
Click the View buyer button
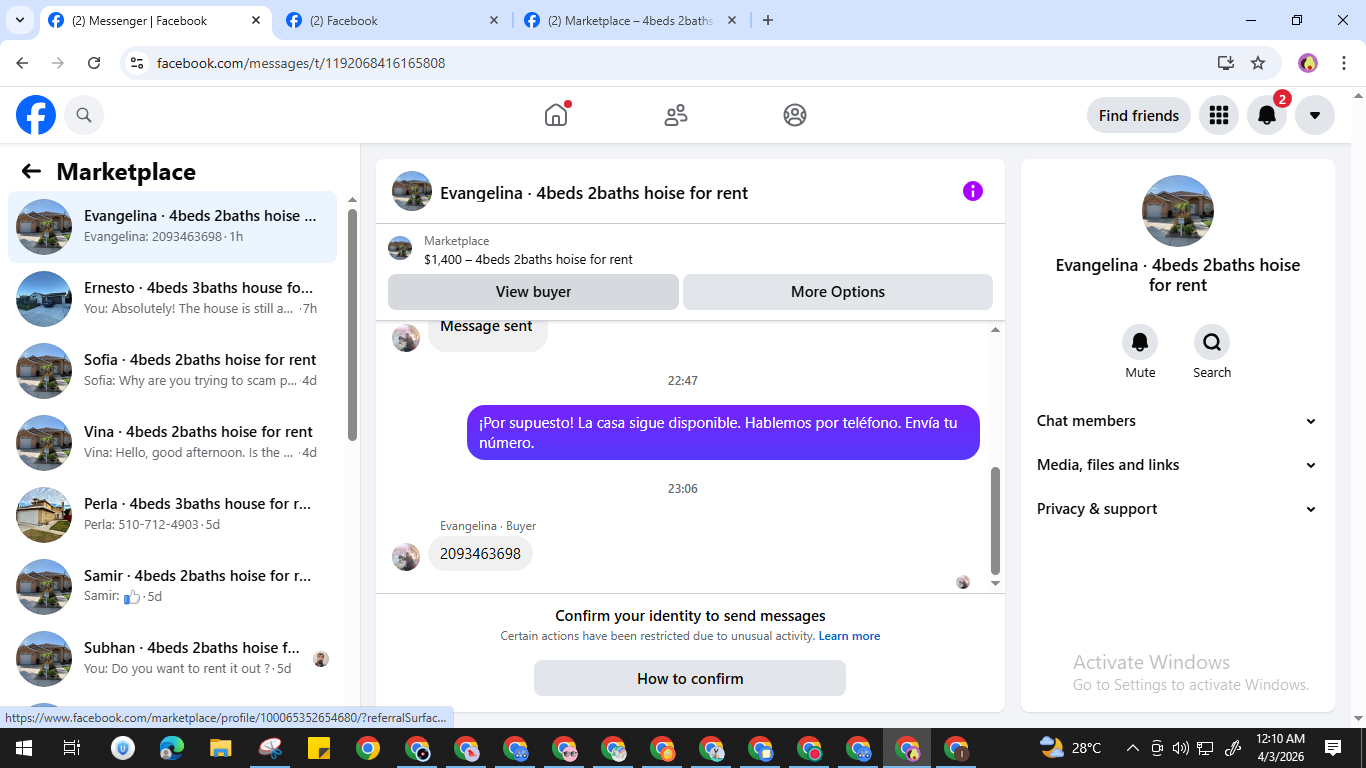(533, 292)
